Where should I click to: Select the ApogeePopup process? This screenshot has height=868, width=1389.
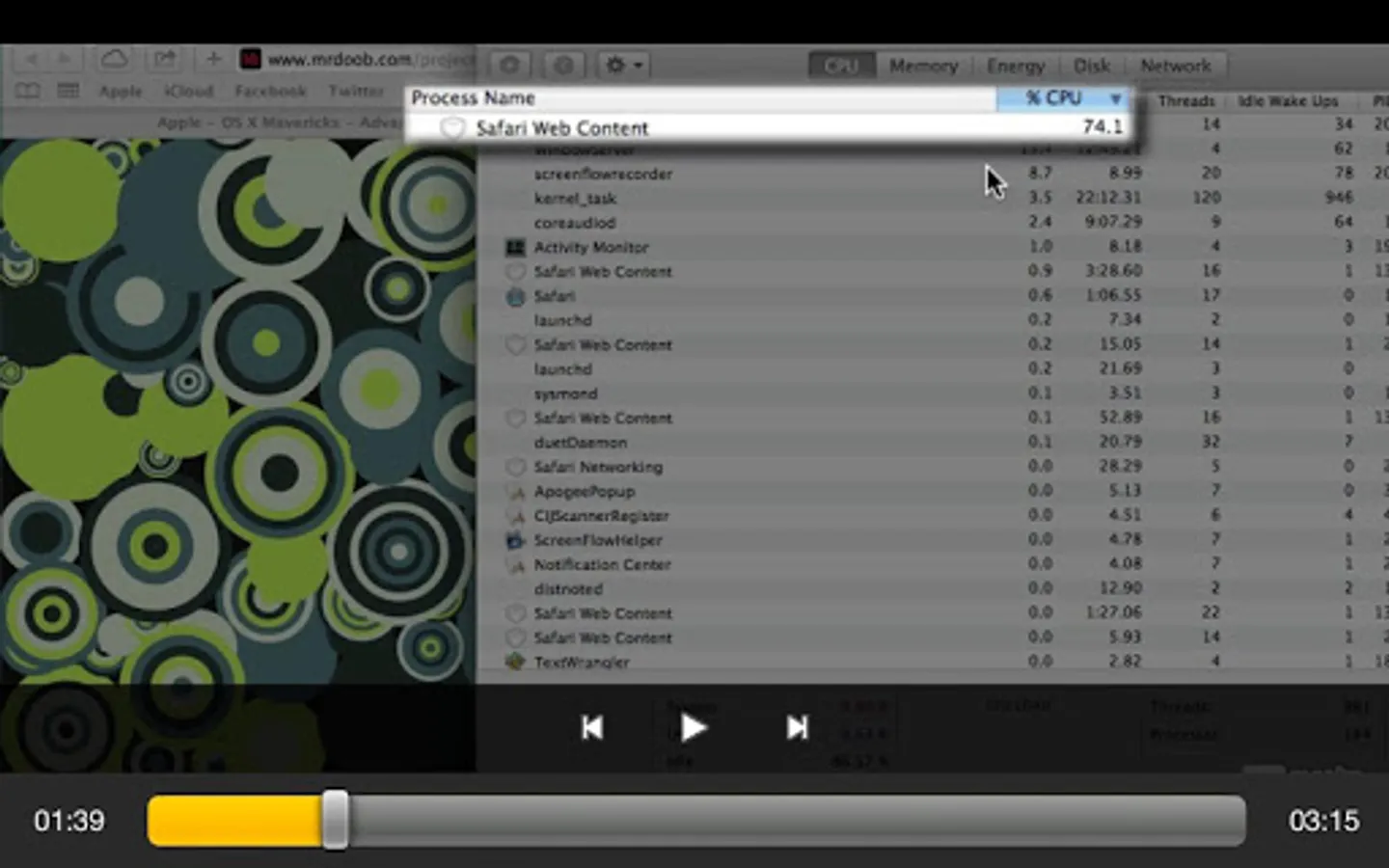click(584, 491)
